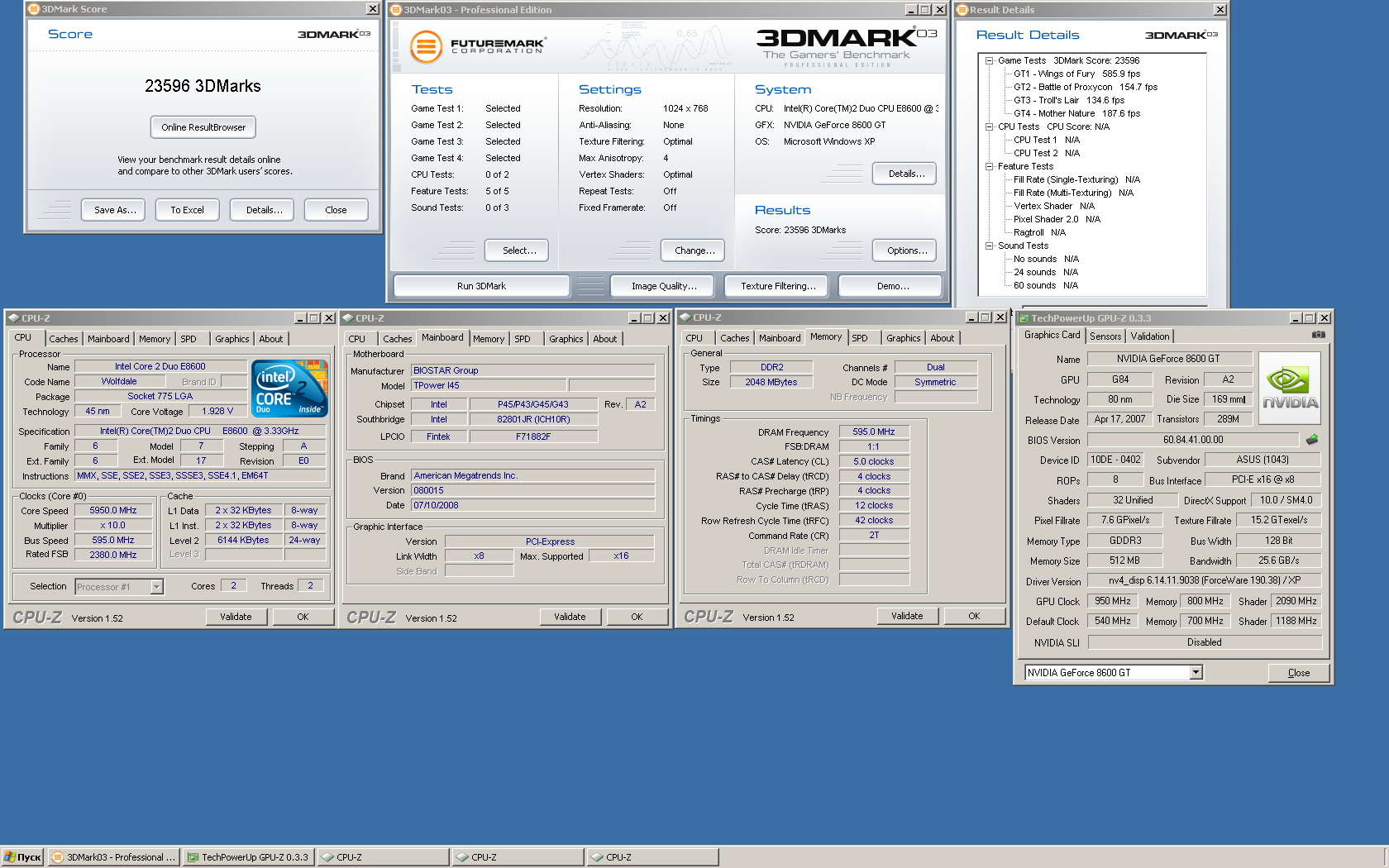Click the Intel Core 2 Duo logo
The height and width of the screenshot is (868, 1389).
point(289,388)
